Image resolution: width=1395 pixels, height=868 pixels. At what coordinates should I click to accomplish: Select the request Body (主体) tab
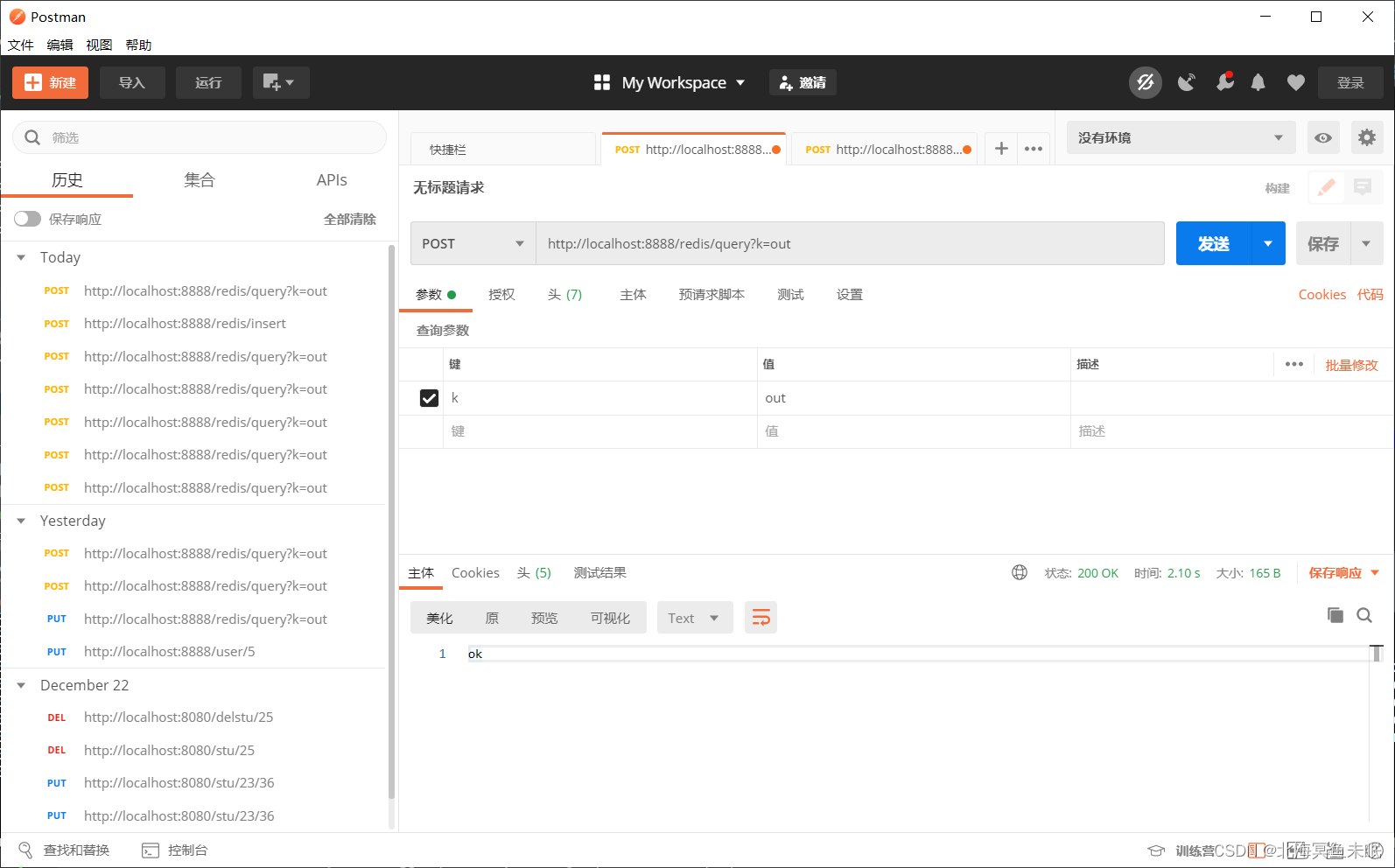(x=633, y=295)
